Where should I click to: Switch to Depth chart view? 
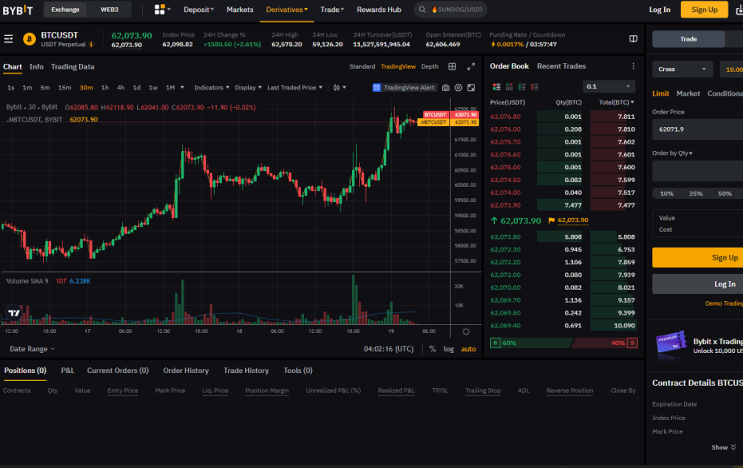[429, 67]
